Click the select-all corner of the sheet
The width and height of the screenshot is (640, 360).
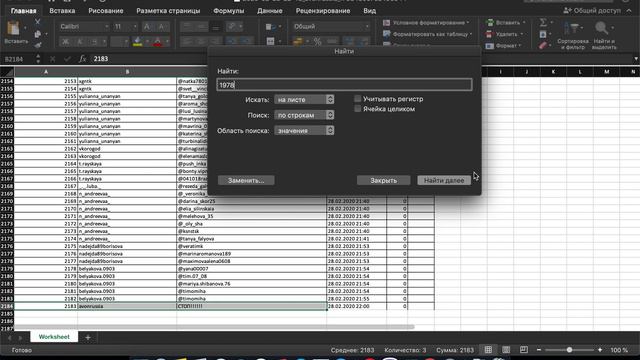[x=7, y=72]
